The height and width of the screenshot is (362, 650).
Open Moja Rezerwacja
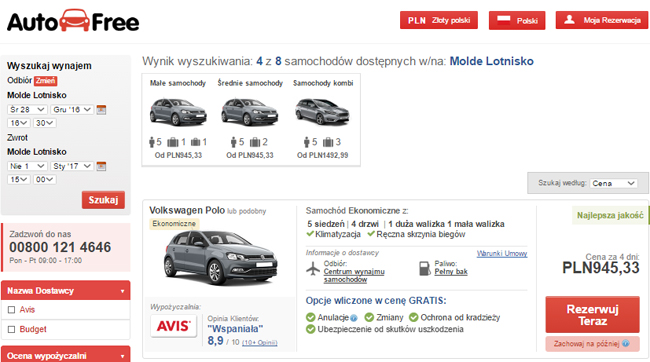(602, 20)
